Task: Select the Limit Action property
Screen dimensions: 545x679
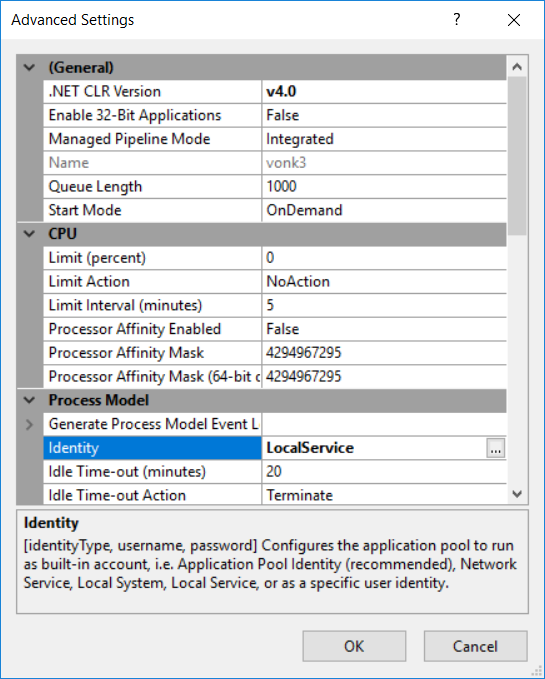Action: coord(152,281)
